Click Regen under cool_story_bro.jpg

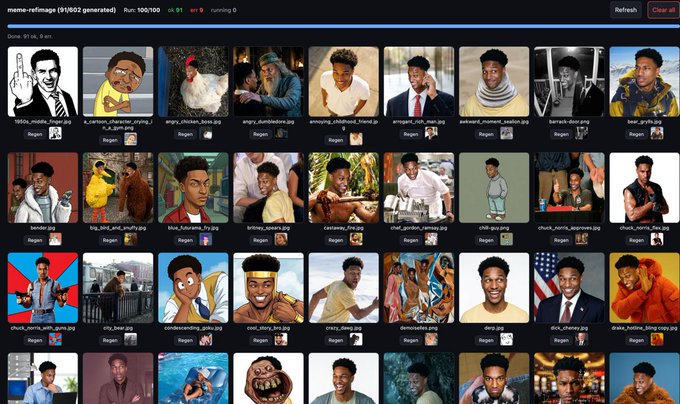260,340
